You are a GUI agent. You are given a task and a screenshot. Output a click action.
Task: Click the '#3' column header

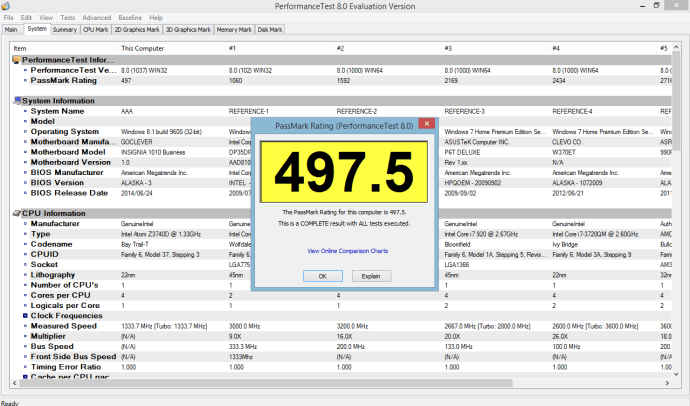click(x=495, y=48)
